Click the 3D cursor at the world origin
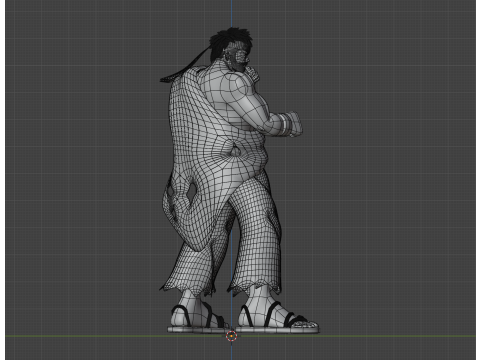This screenshot has height=360, width=480. pyautogui.click(x=231, y=336)
